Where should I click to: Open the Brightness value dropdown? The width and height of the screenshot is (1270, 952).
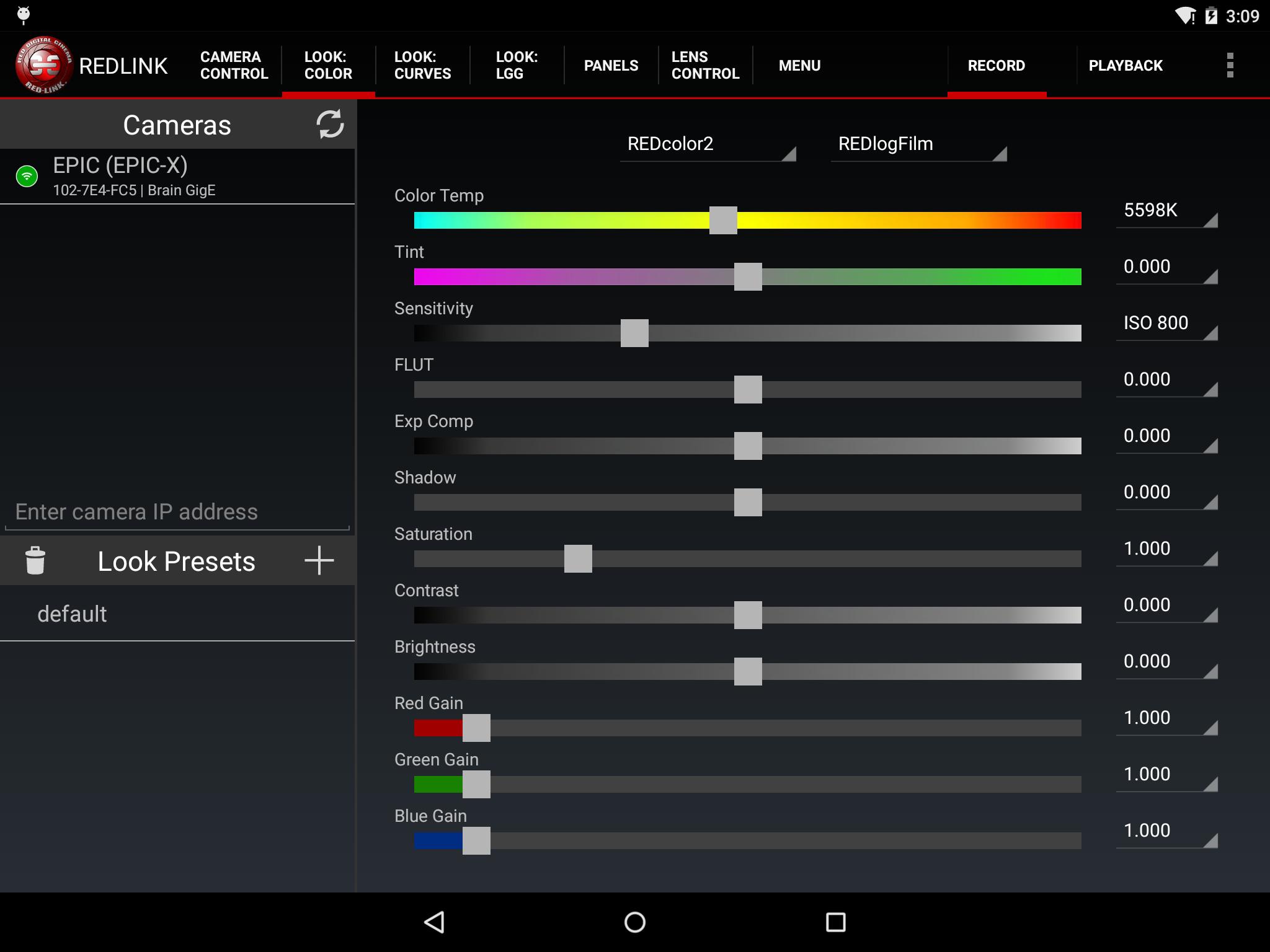[1167, 663]
